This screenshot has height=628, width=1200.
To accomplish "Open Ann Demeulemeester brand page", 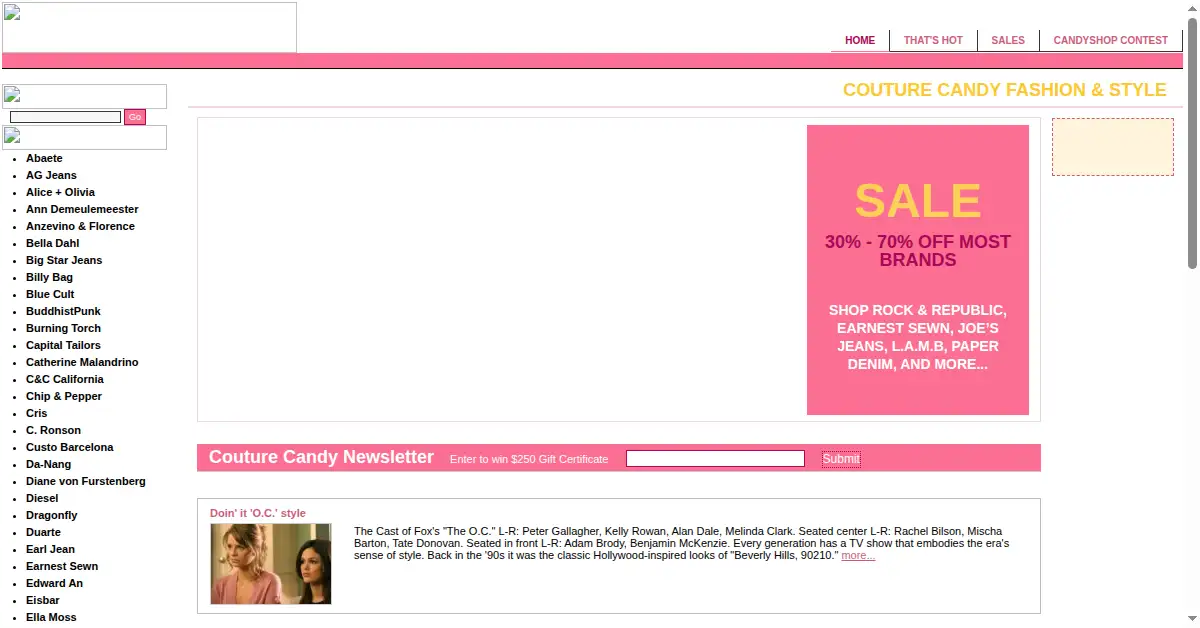I will (x=82, y=209).
